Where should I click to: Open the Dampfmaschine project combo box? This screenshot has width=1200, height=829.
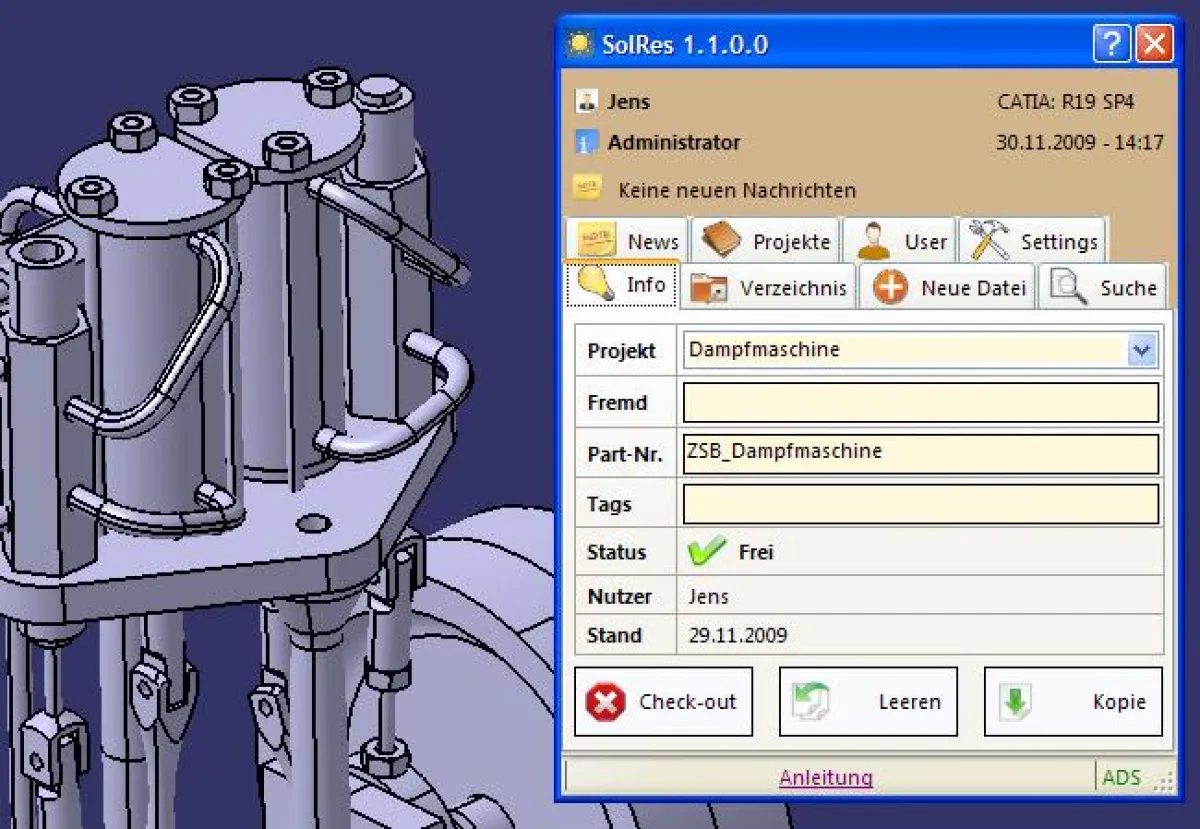pyautogui.click(x=905, y=350)
